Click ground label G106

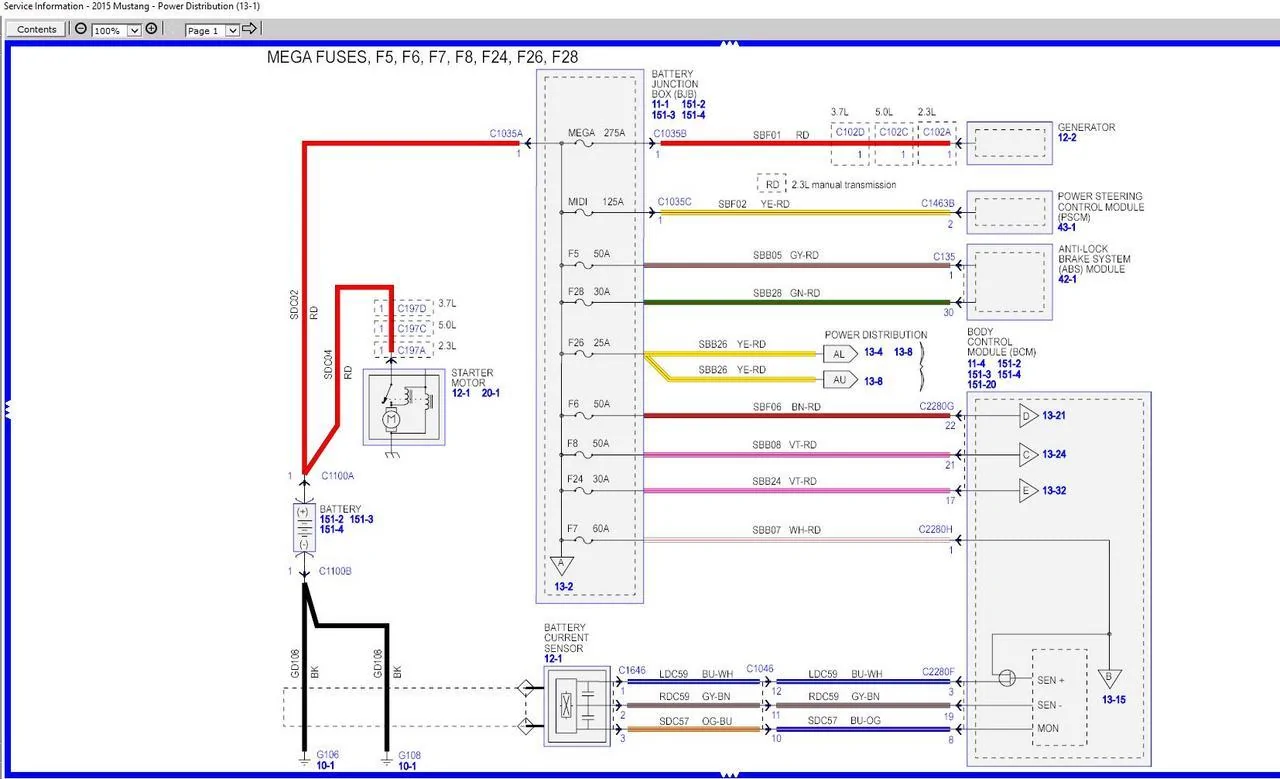[x=328, y=755]
